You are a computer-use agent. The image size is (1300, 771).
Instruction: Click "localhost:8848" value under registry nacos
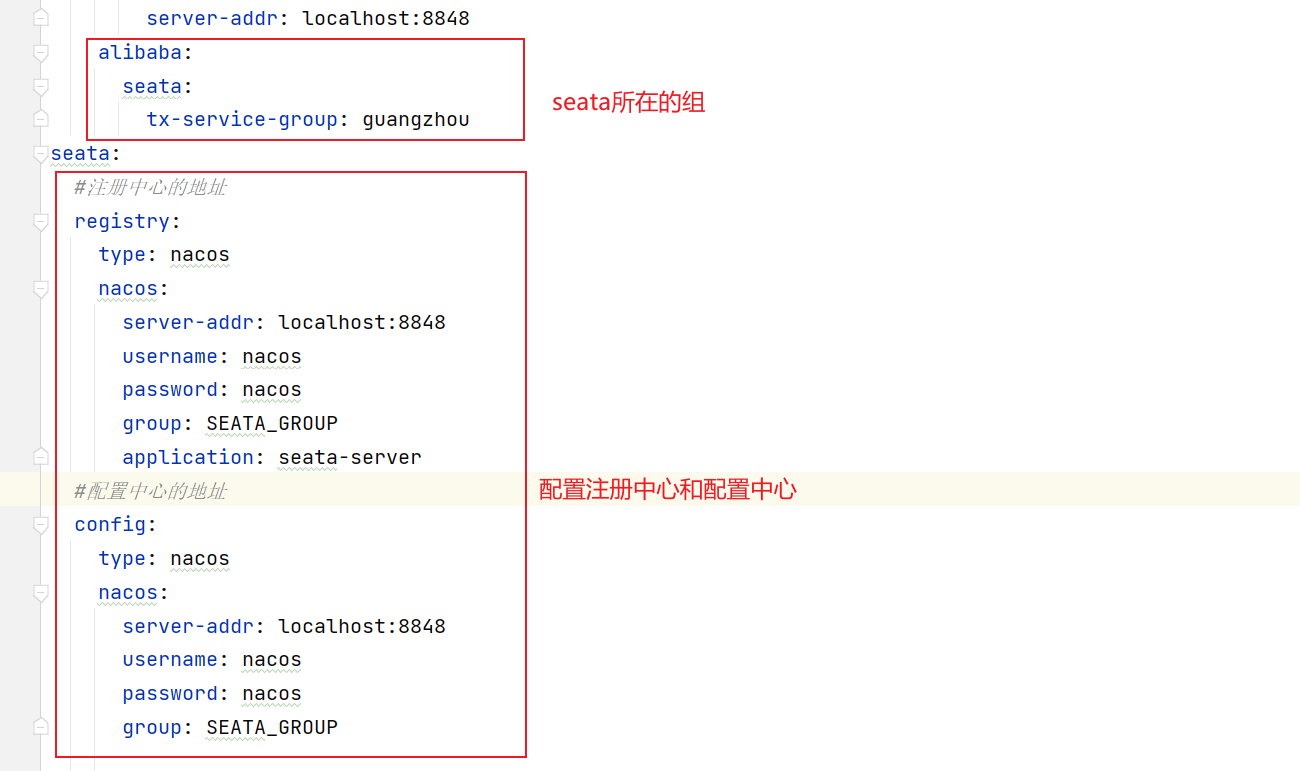[362, 322]
